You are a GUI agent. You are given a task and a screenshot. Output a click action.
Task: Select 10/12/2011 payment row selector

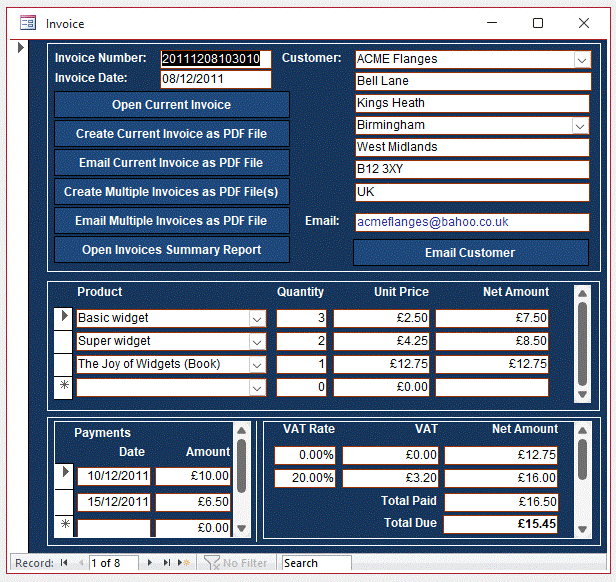coord(65,476)
